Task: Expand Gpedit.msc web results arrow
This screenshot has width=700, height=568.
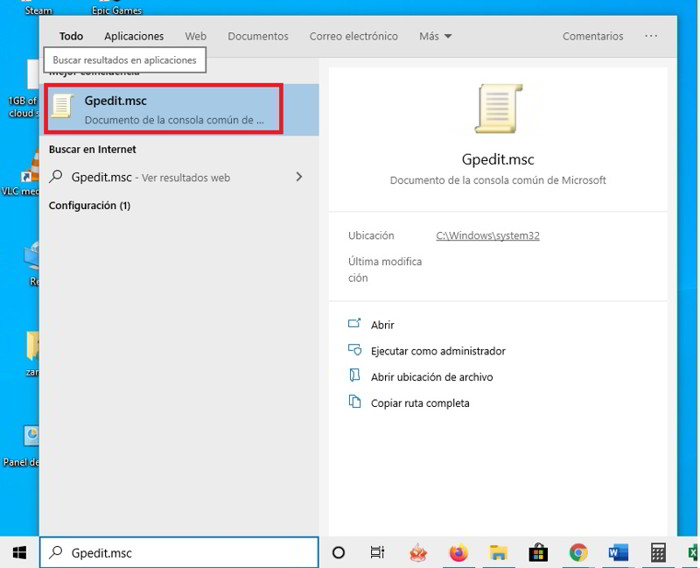Action: point(298,177)
